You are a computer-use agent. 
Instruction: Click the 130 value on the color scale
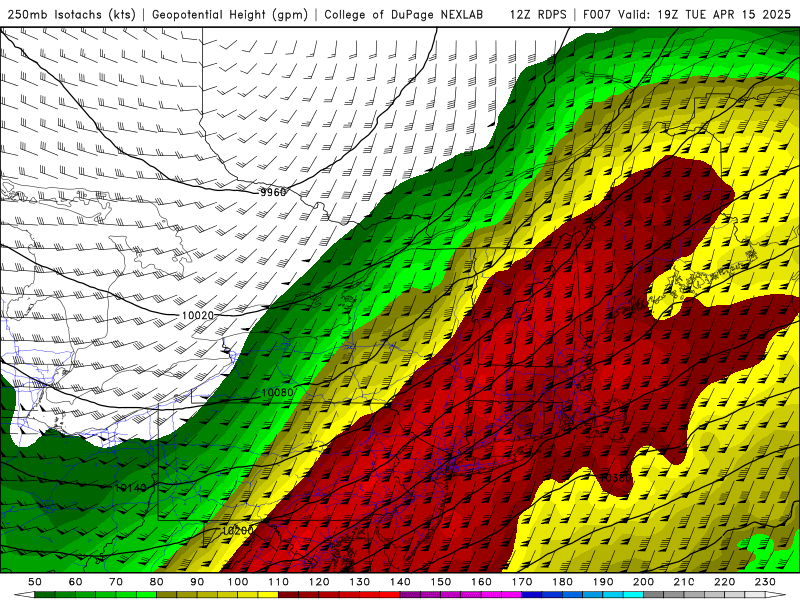360,582
